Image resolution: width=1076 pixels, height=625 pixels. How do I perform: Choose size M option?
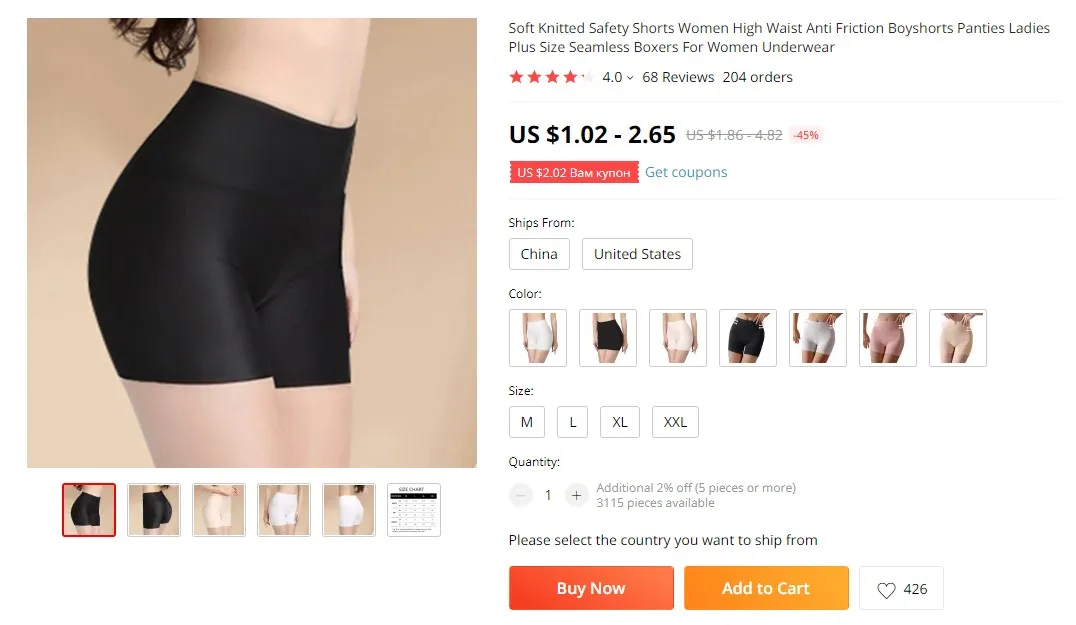pos(527,422)
